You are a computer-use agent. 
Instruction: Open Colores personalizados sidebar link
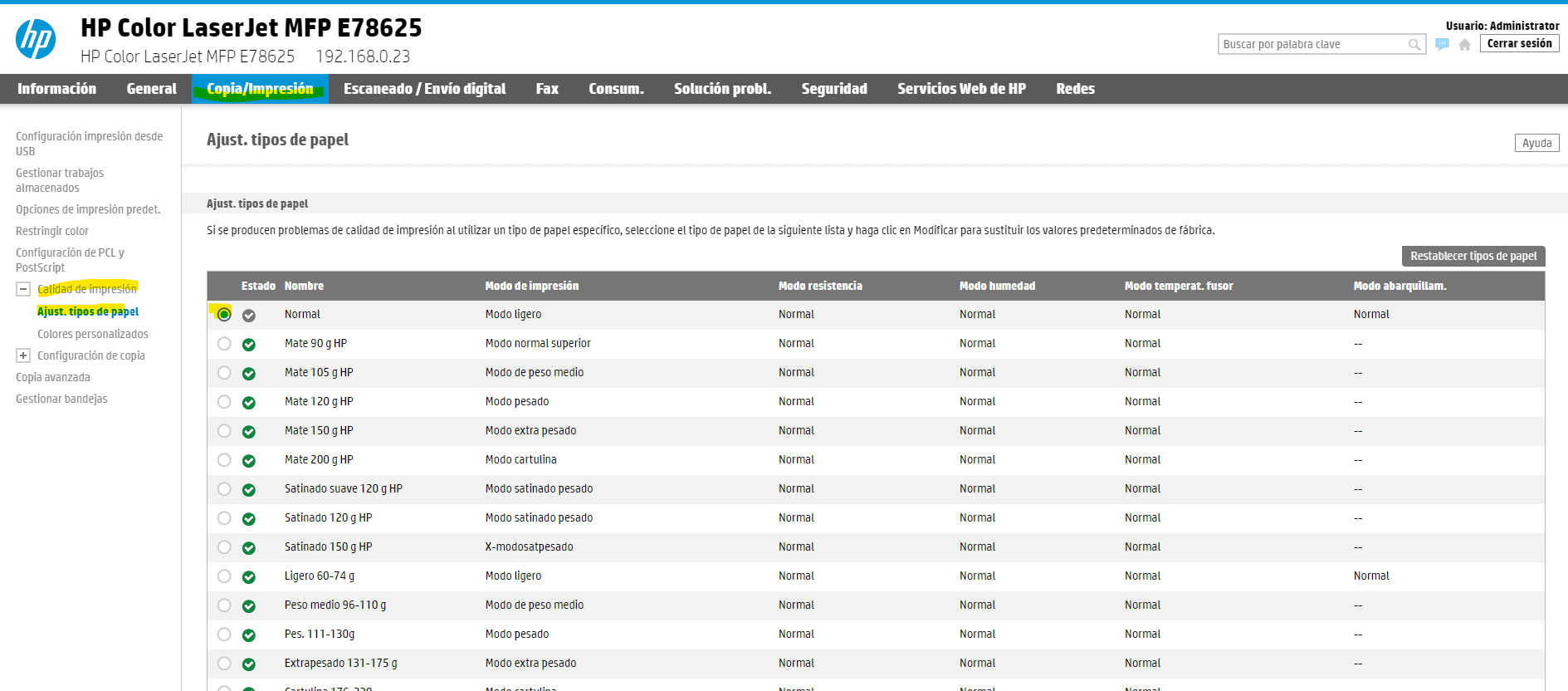point(93,334)
